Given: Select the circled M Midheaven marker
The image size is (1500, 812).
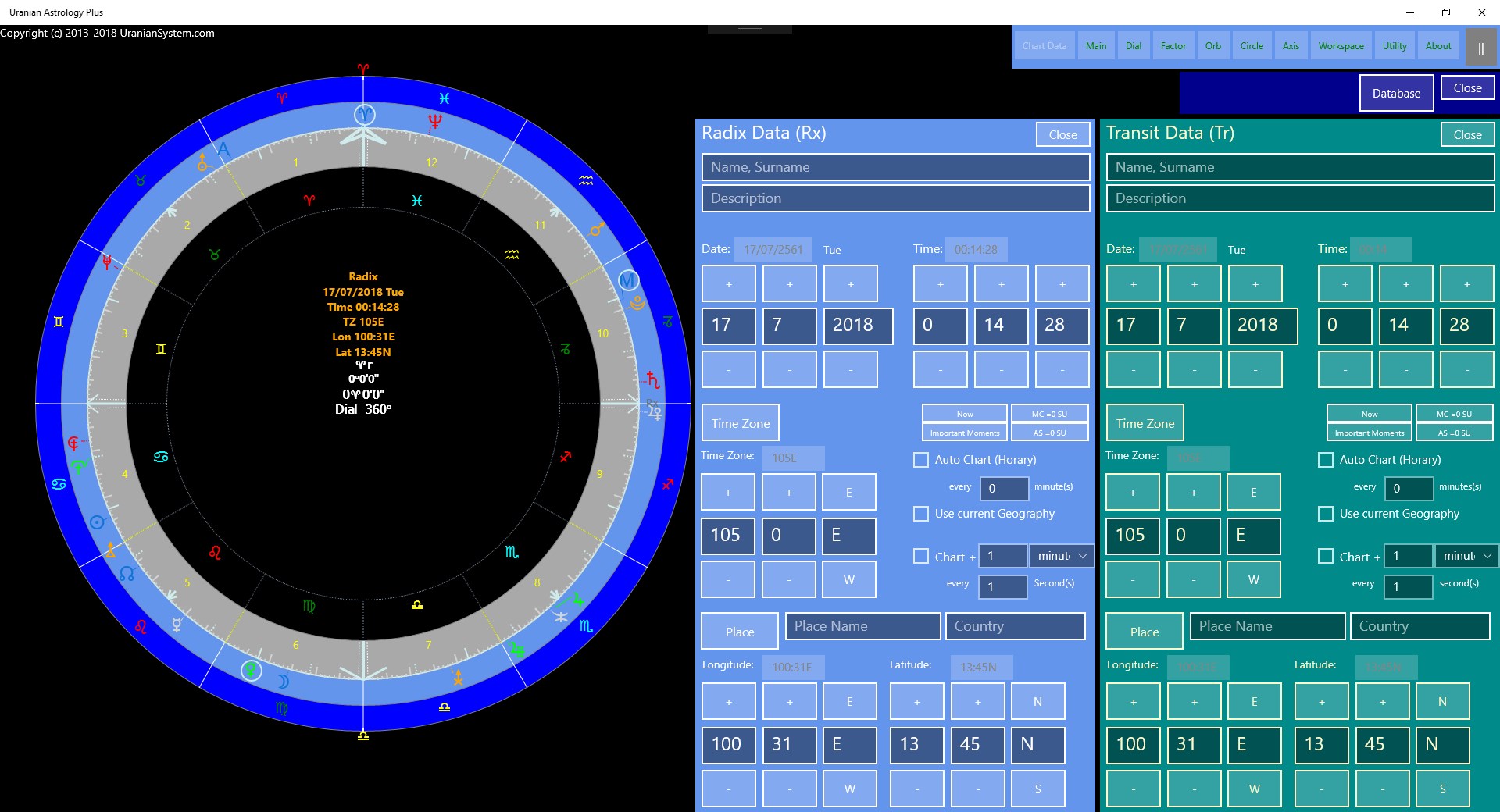Looking at the screenshot, I should [629, 280].
